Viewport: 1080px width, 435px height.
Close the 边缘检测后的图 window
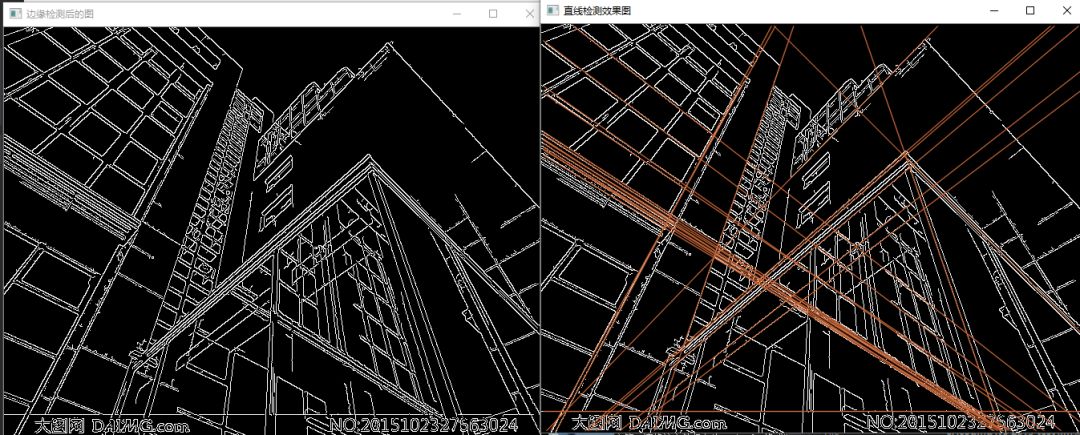529,14
